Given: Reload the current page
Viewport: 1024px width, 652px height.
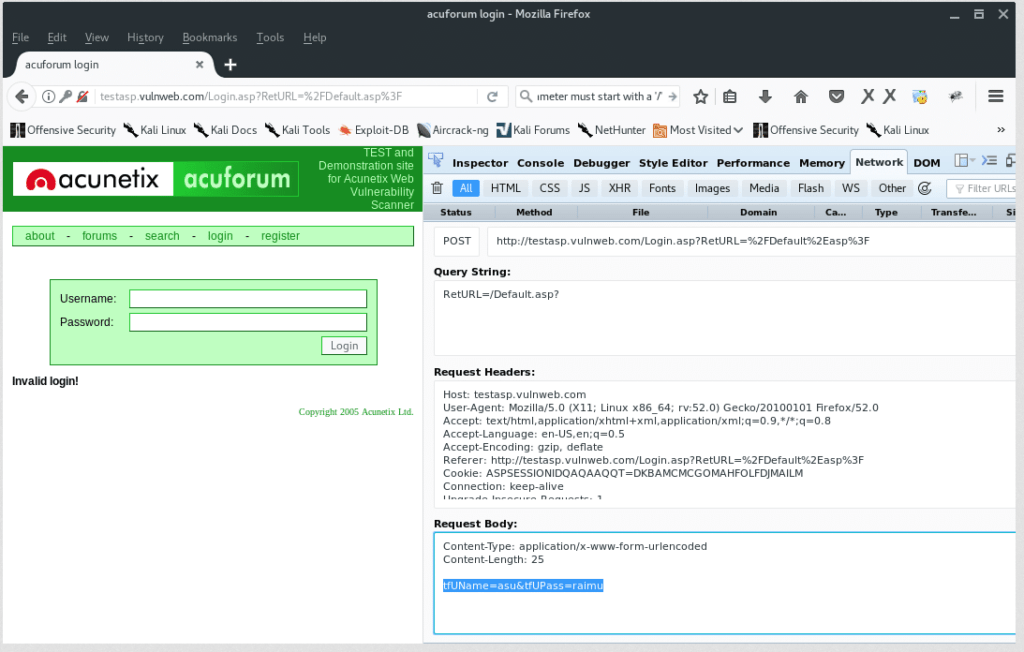Looking at the screenshot, I should tap(492, 97).
